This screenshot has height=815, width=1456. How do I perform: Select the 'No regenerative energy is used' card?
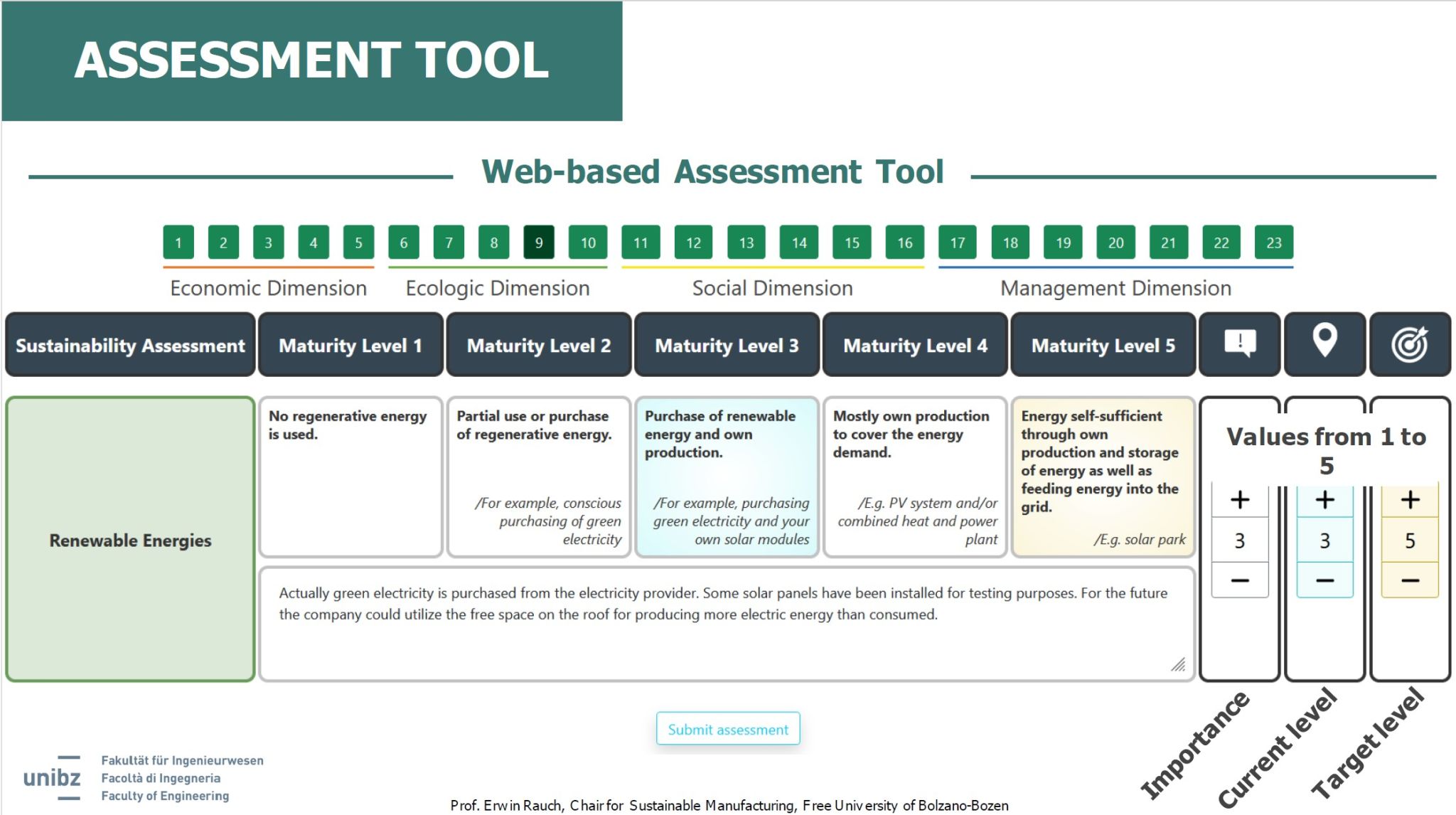[x=350, y=476]
